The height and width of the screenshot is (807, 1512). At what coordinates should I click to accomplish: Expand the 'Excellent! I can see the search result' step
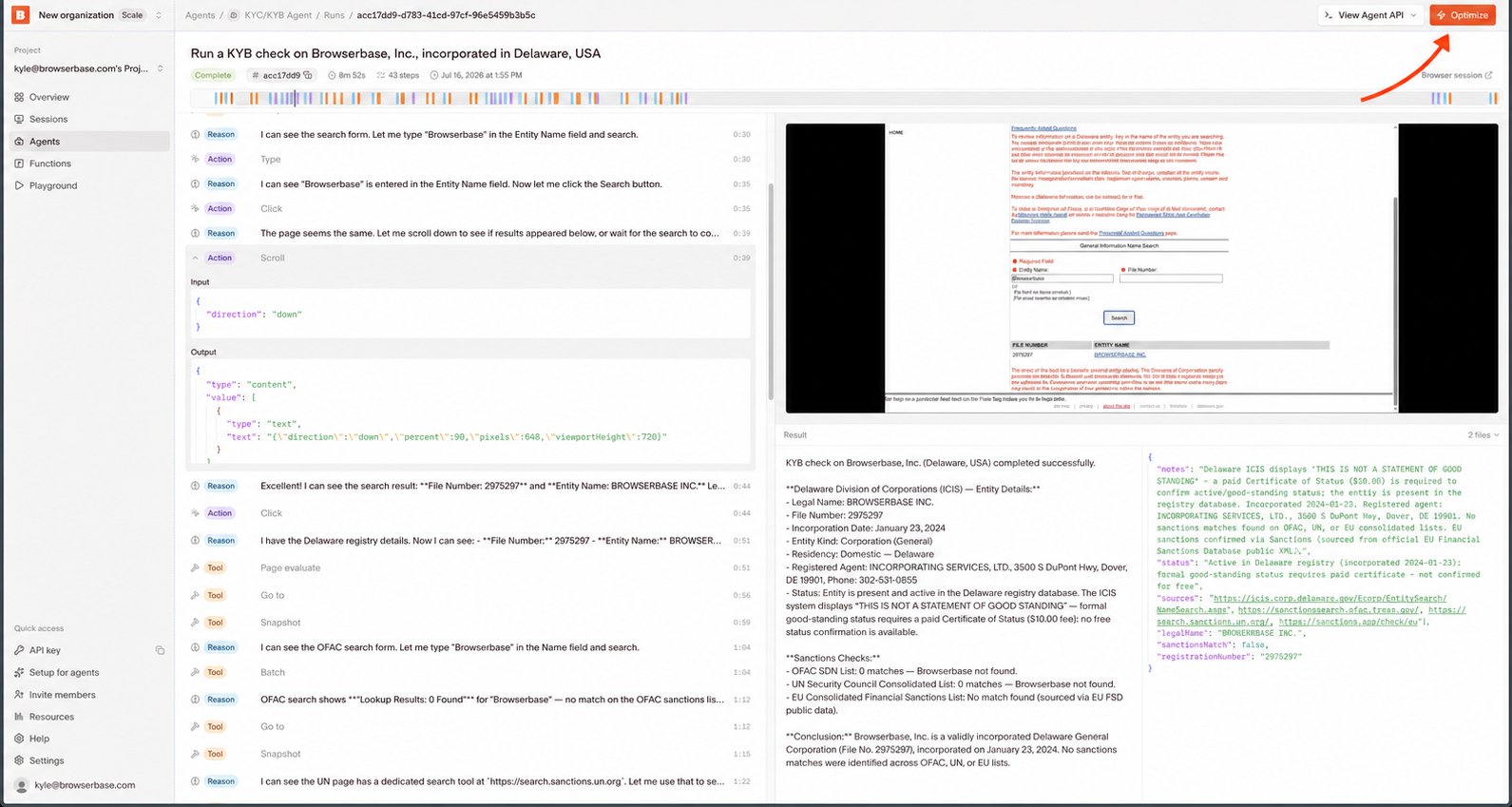coord(472,486)
